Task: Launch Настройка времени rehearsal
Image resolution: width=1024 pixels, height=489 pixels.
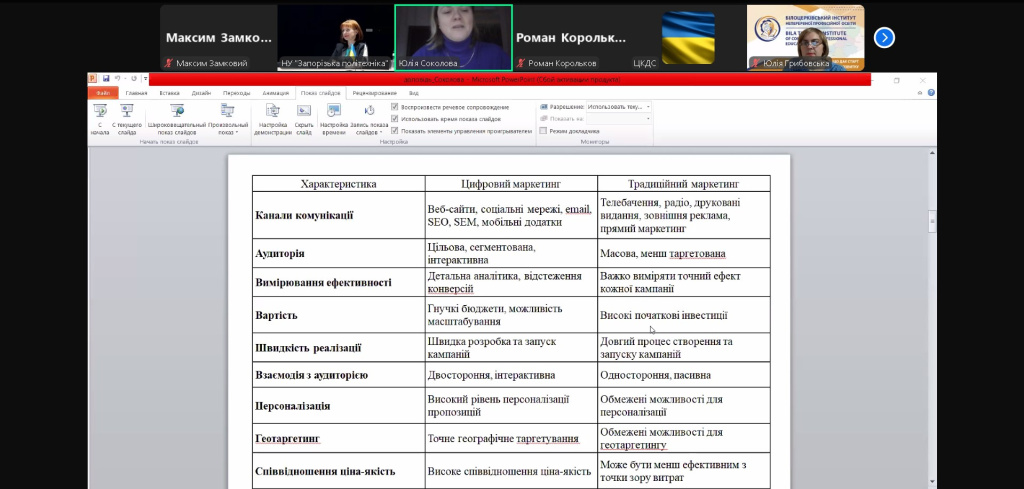Action: [334, 119]
